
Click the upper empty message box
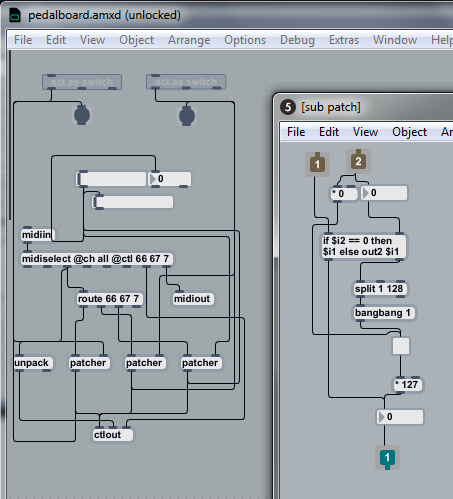(x=112, y=179)
